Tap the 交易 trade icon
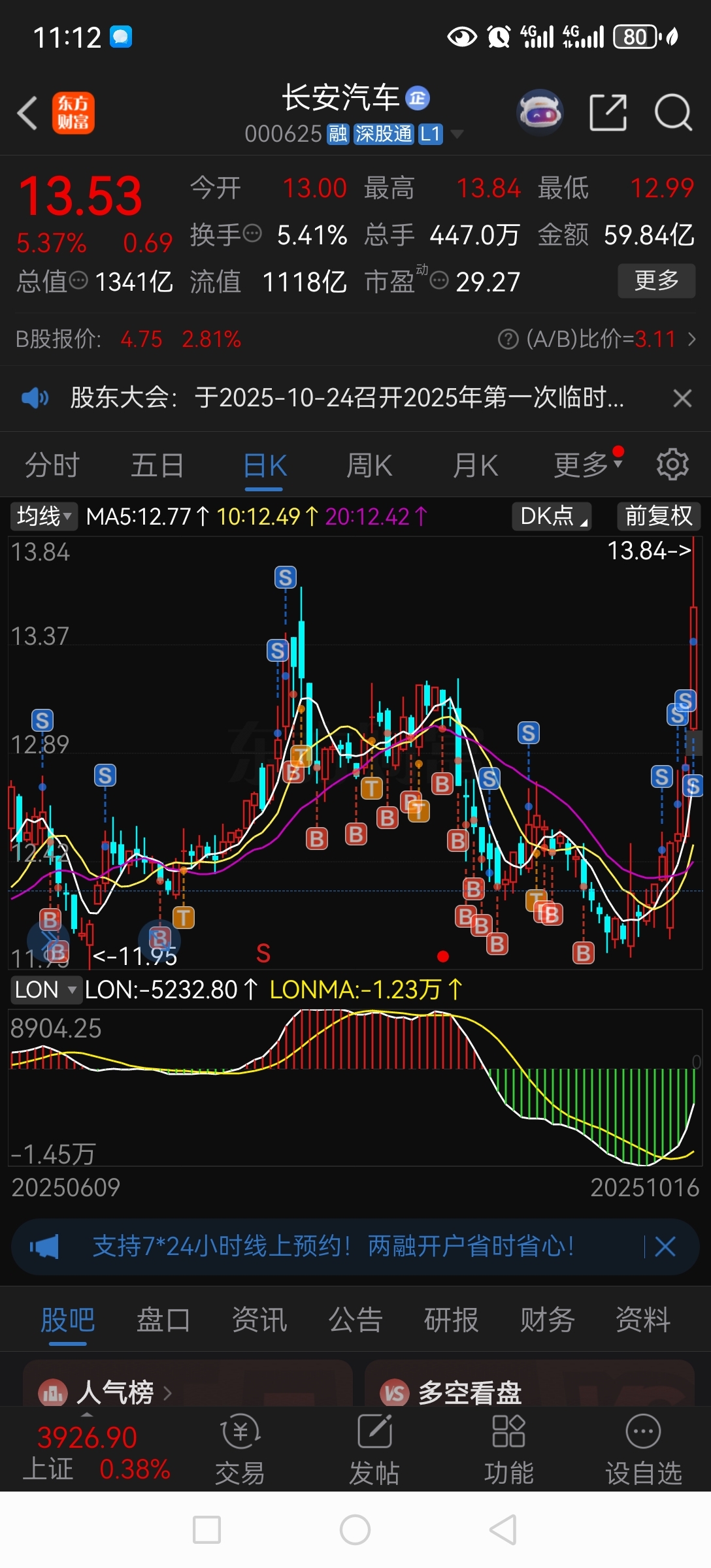 point(240,1448)
